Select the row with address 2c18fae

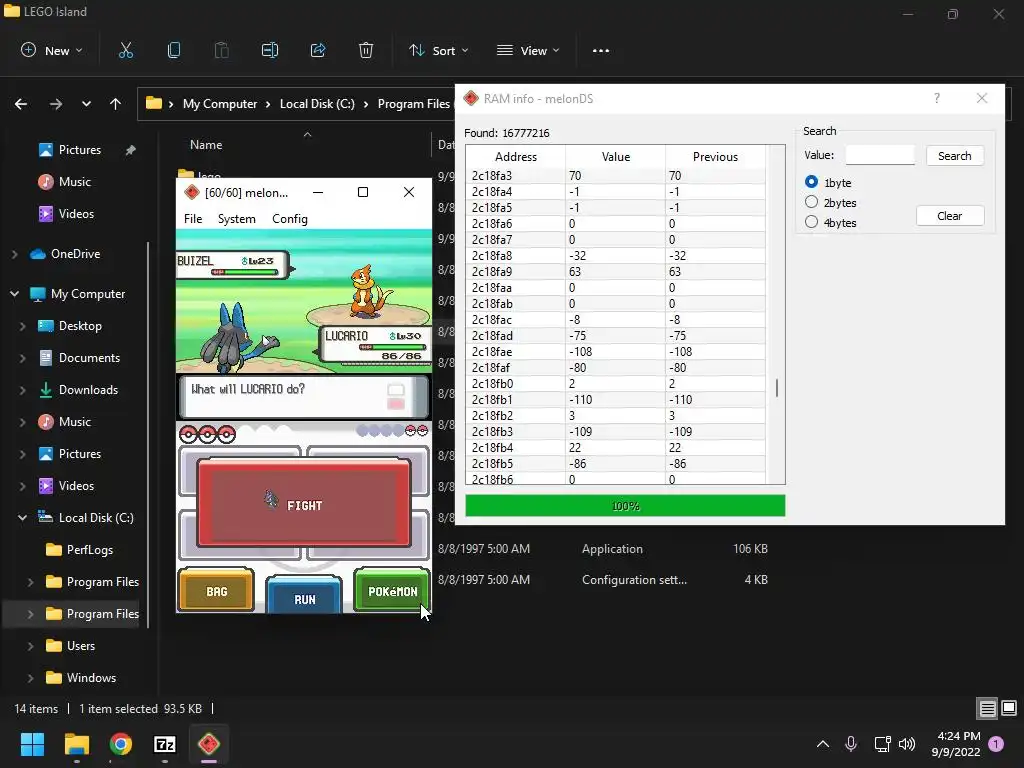tap(615, 351)
